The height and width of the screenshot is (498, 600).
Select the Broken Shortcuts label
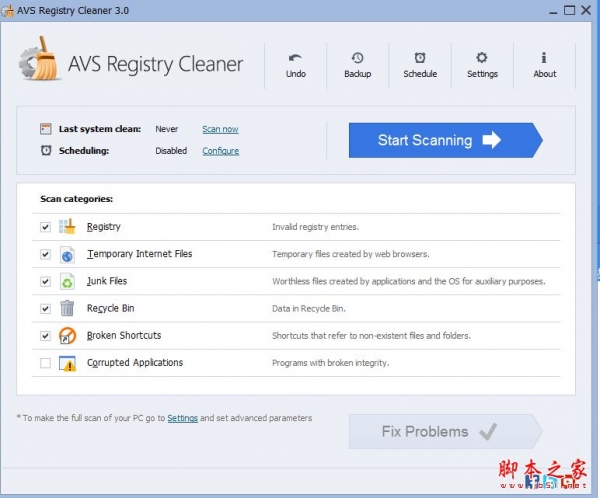[x=124, y=335]
